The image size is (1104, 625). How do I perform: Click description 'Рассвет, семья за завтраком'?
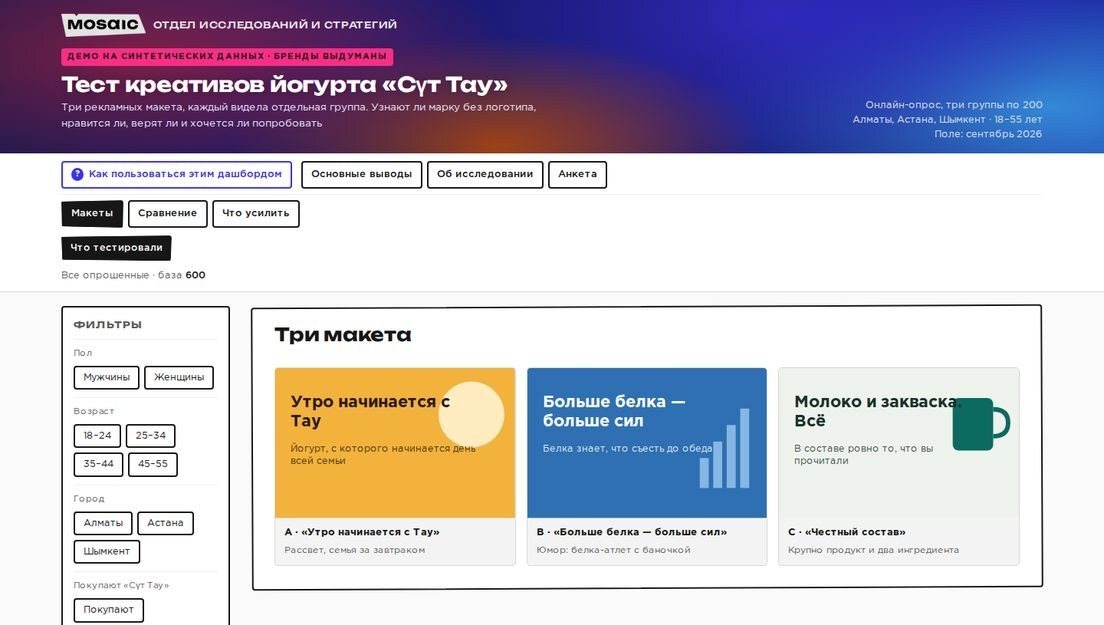[355, 550]
